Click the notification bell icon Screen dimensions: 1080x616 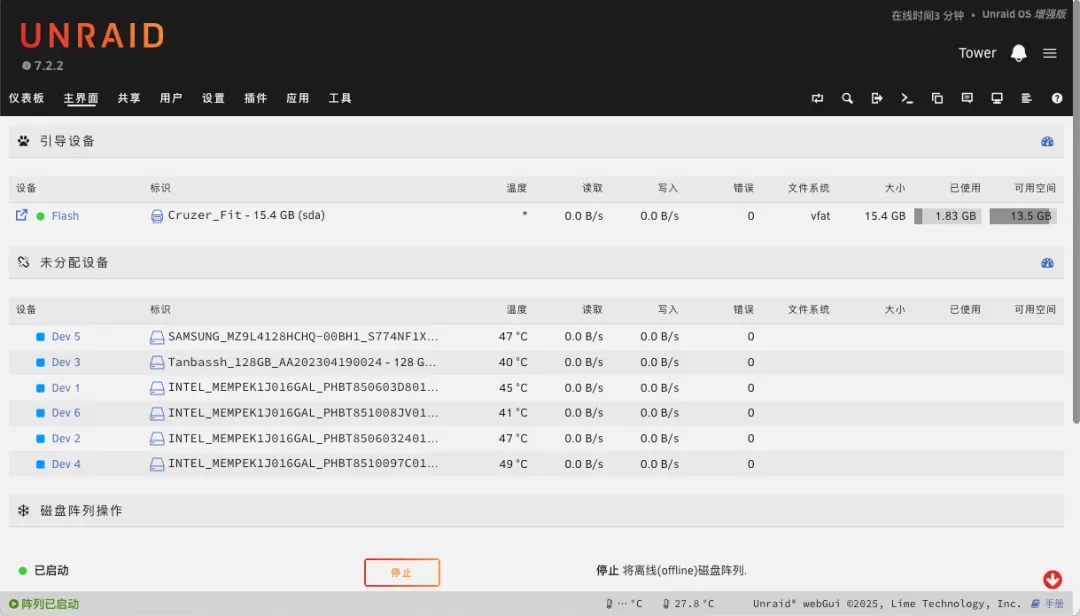pos(1019,53)
